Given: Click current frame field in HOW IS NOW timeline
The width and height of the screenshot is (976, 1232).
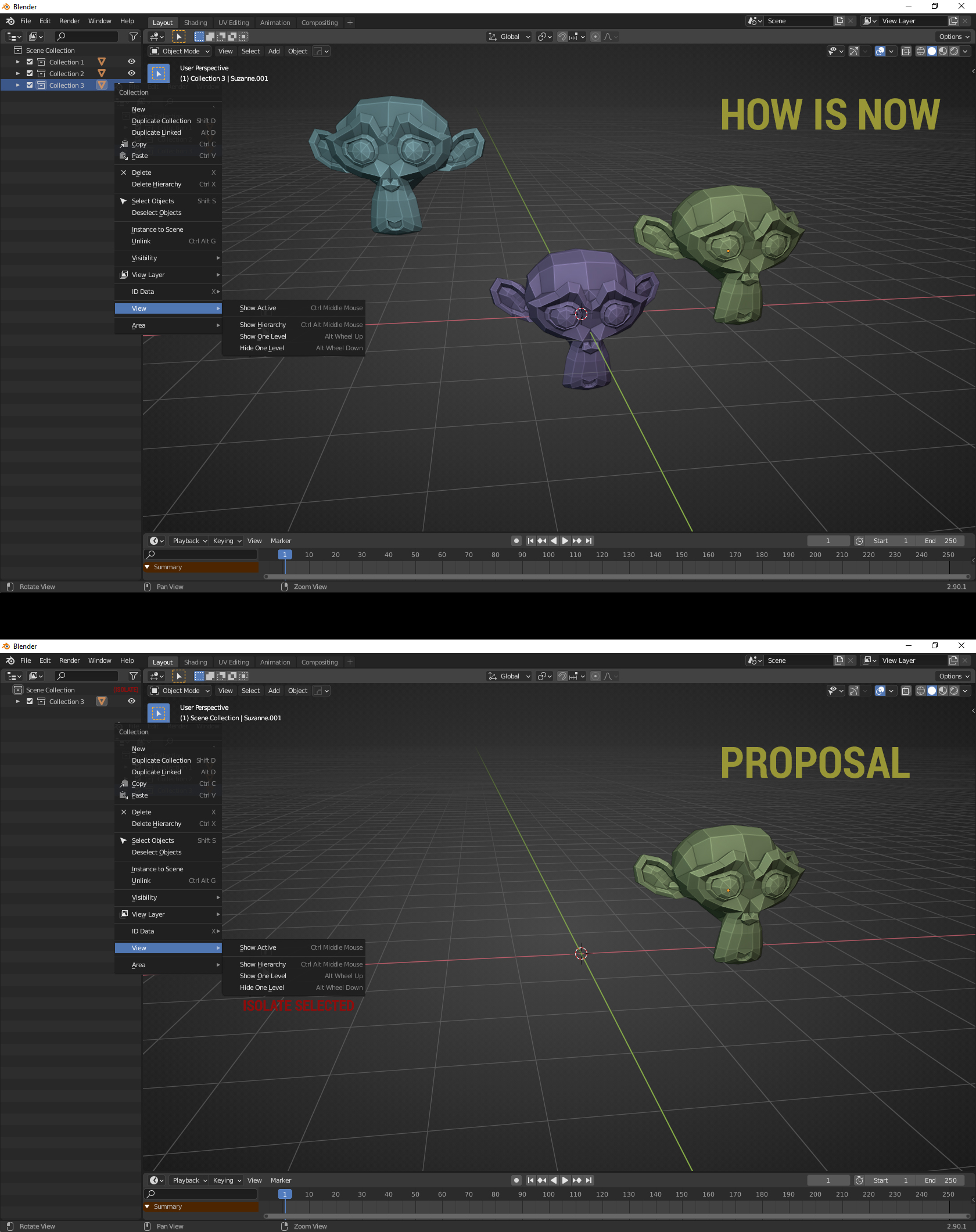Looking at the screenshot, I should pyautogui.click(x=828, y=541).
